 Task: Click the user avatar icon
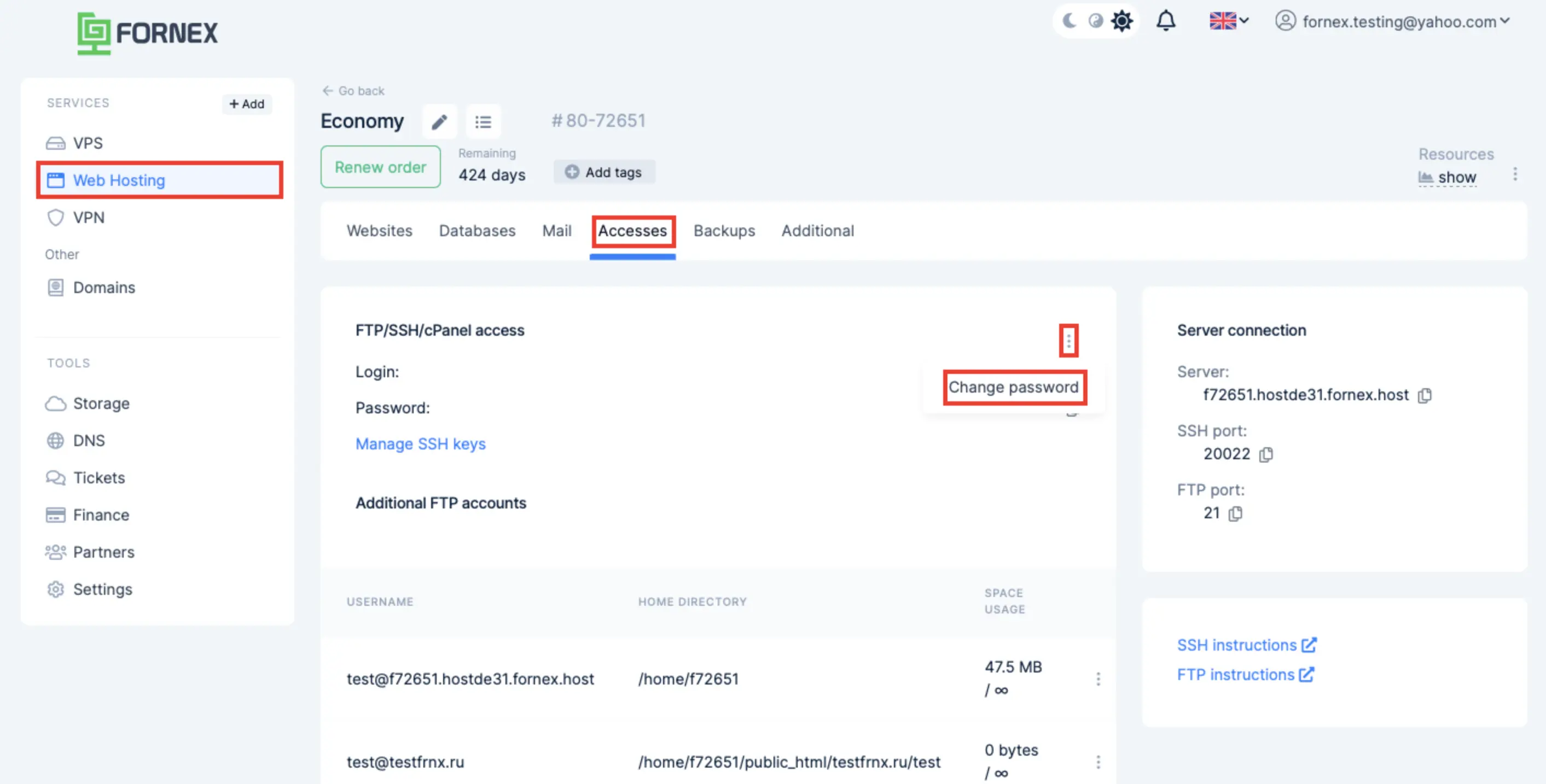coord(1285,21)
